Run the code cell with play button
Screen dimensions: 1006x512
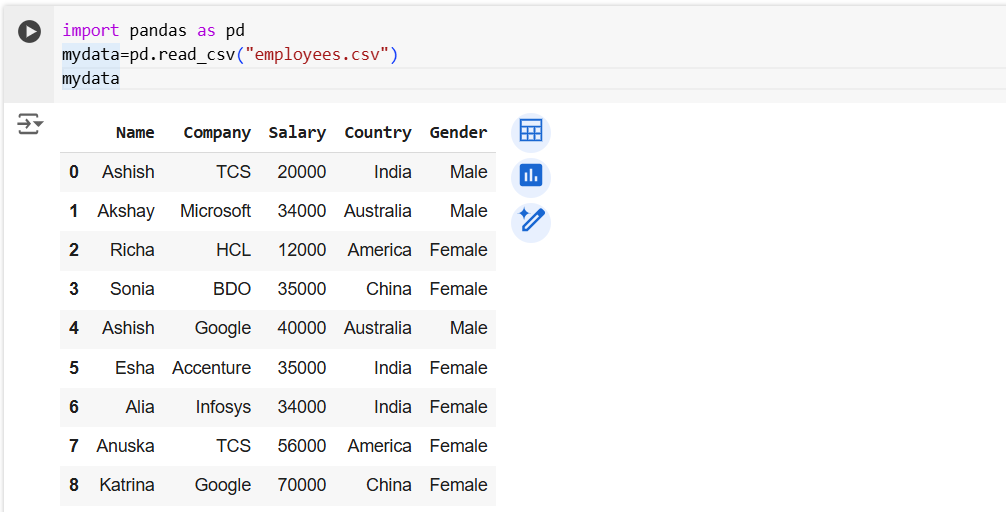[x=30, y=32]
